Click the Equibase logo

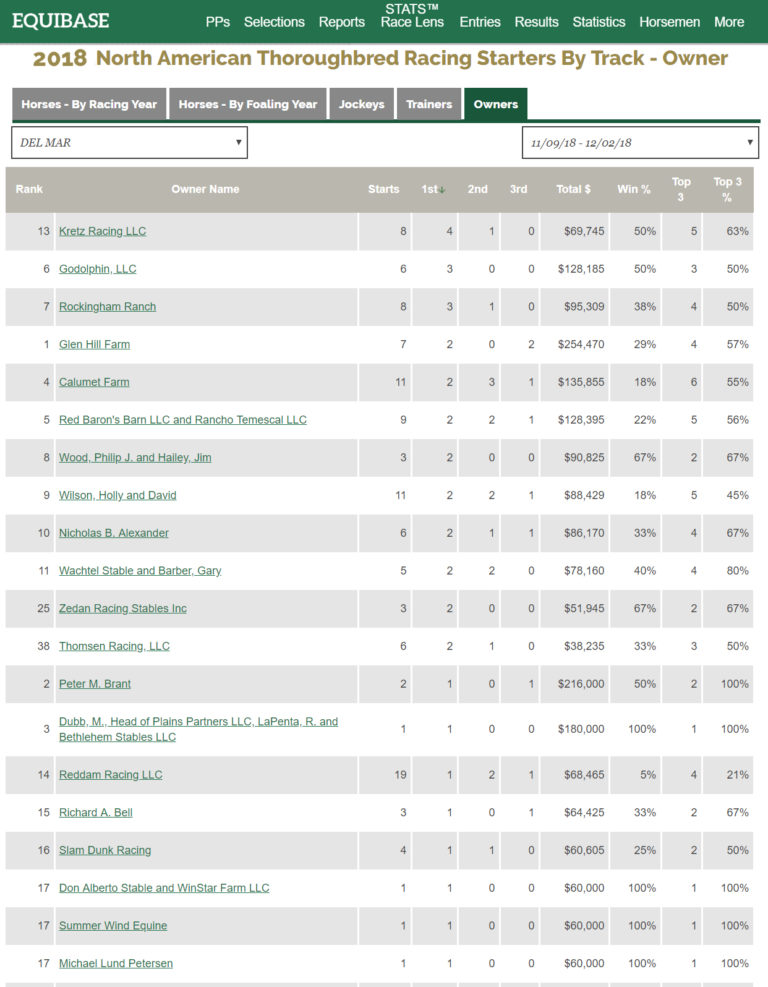pos(61,21)
